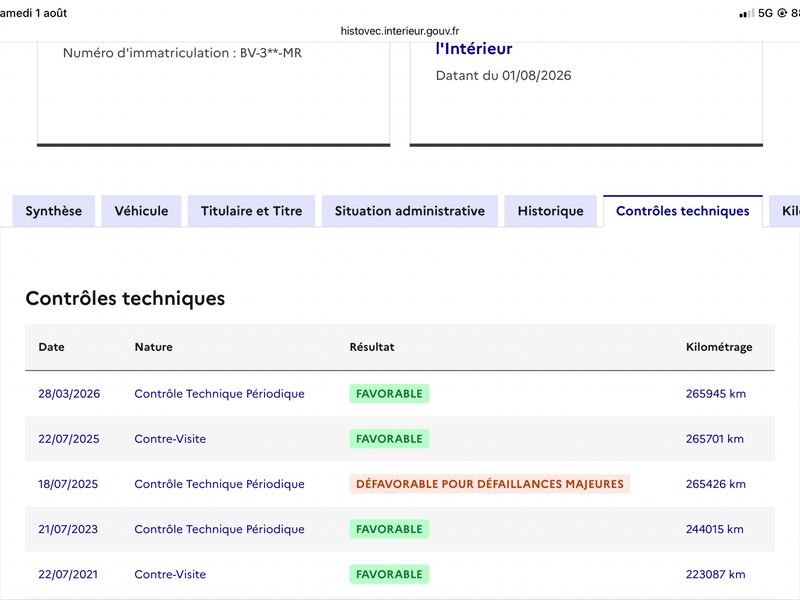The width and height of the screenshot is (800, 600).
Task: Tap the 5G network indicator
Action: click(x=765, y=13)
